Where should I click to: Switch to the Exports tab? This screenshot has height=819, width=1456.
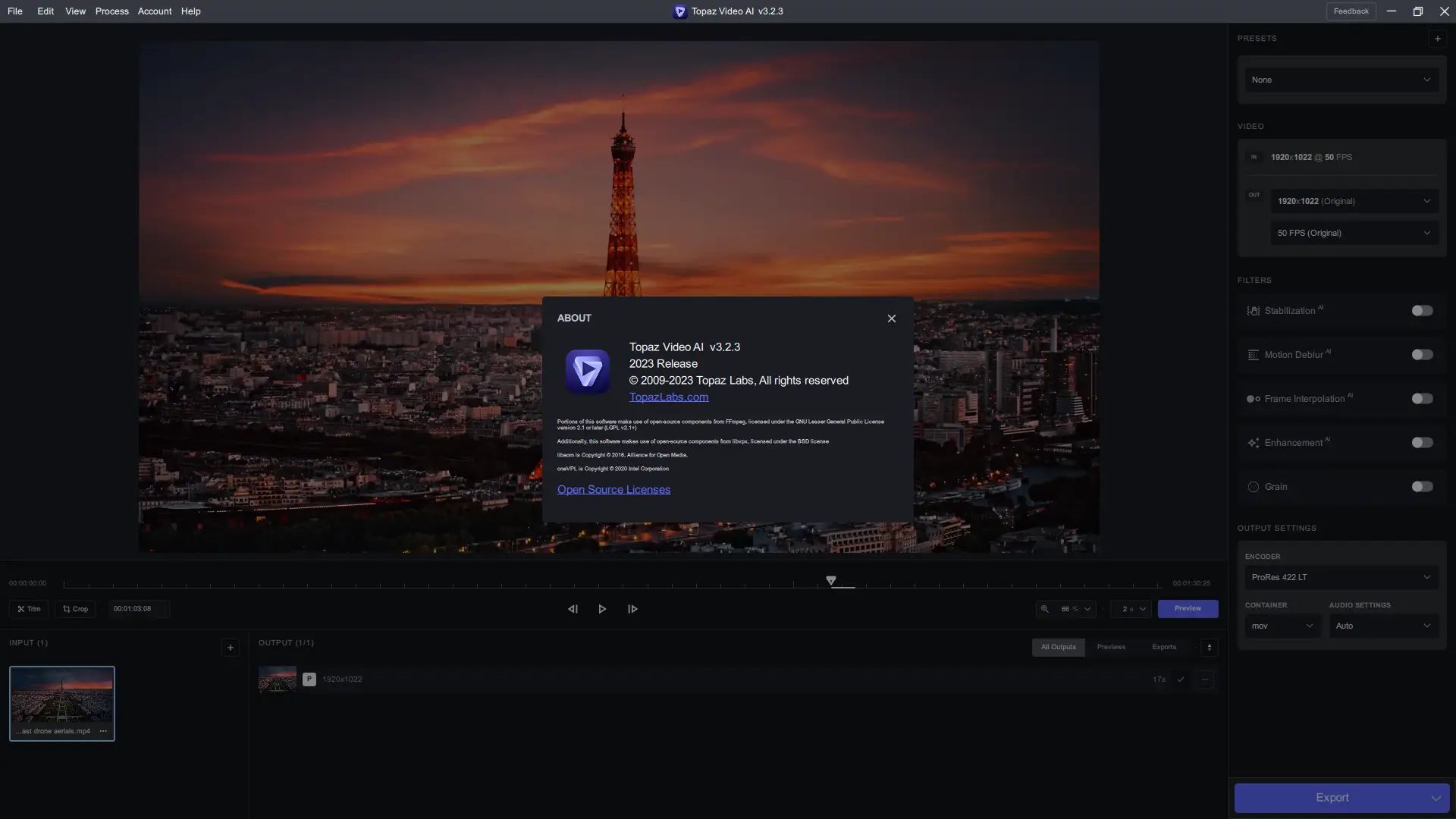pos(1164,647)
